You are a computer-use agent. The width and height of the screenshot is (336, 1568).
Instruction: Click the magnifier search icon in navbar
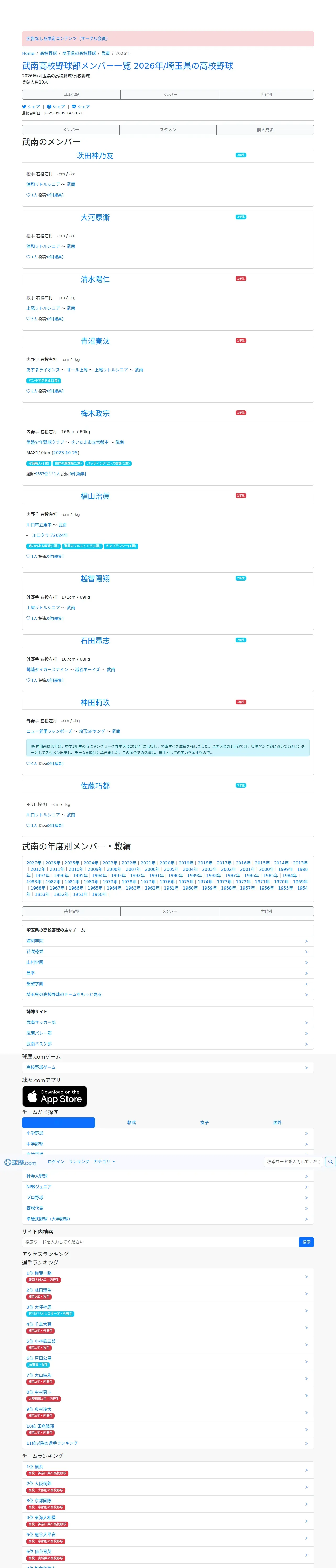[331, 1162]
